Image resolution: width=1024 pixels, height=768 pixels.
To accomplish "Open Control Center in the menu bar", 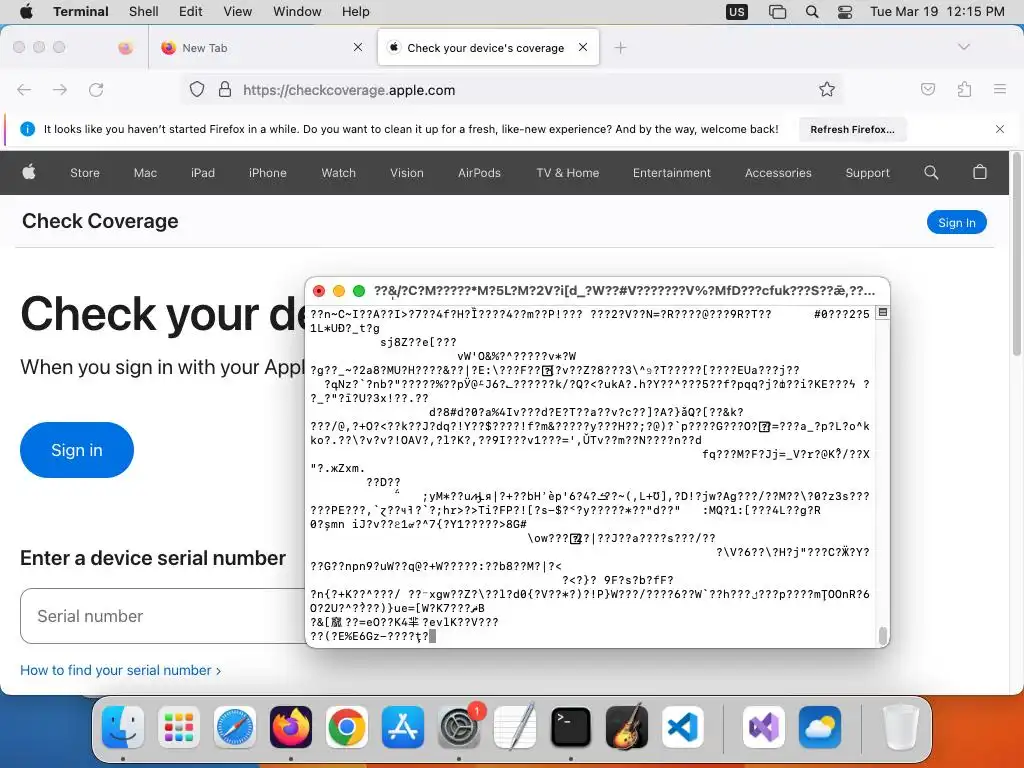I will coord(845,11).
